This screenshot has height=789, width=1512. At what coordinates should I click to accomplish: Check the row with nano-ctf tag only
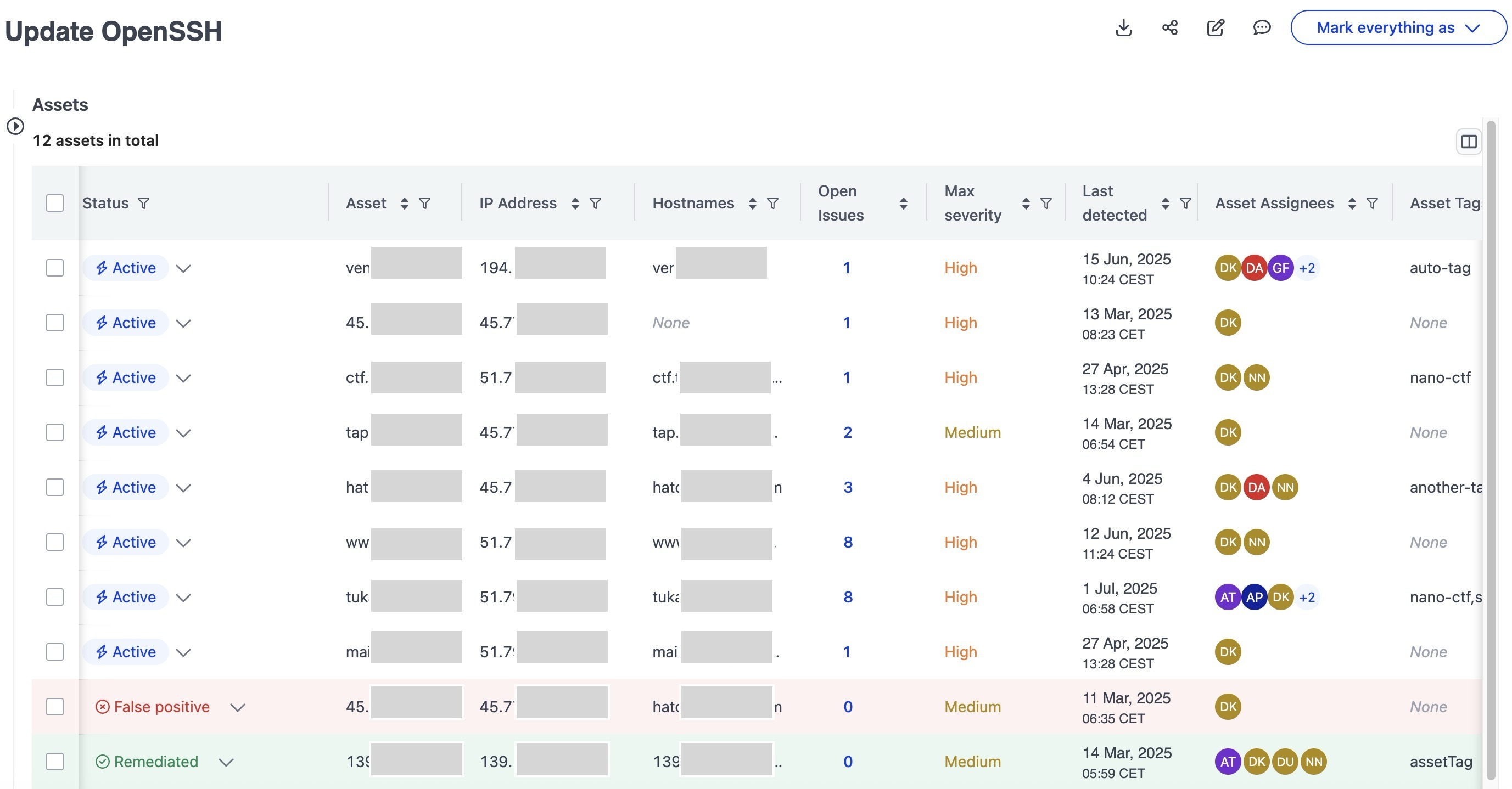pyautogui.click(x=54, y=378)
